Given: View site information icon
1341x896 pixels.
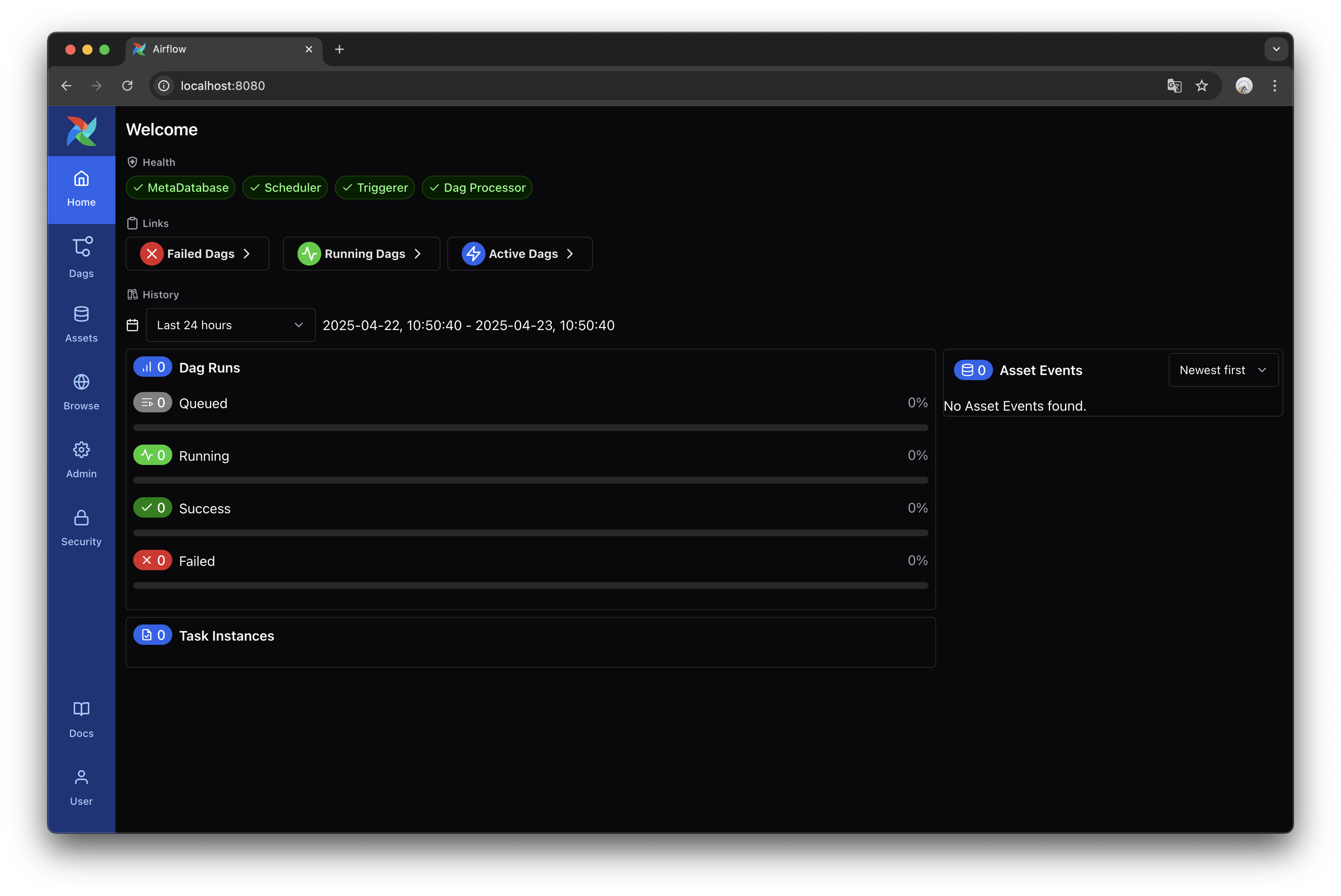Looking at the screenshot, I should tap(164, 86).
